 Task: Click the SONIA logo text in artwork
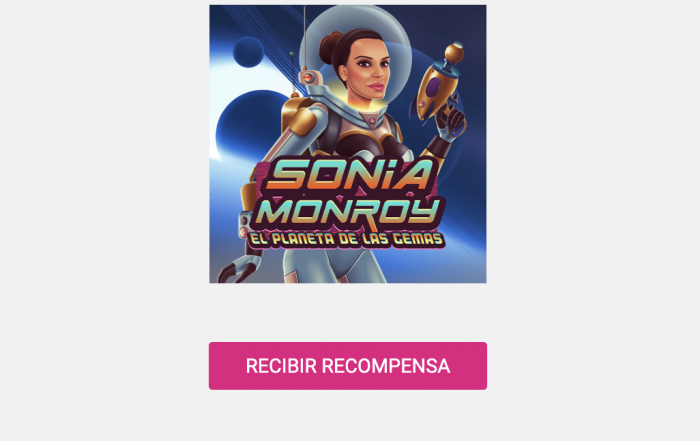point(350,174)
